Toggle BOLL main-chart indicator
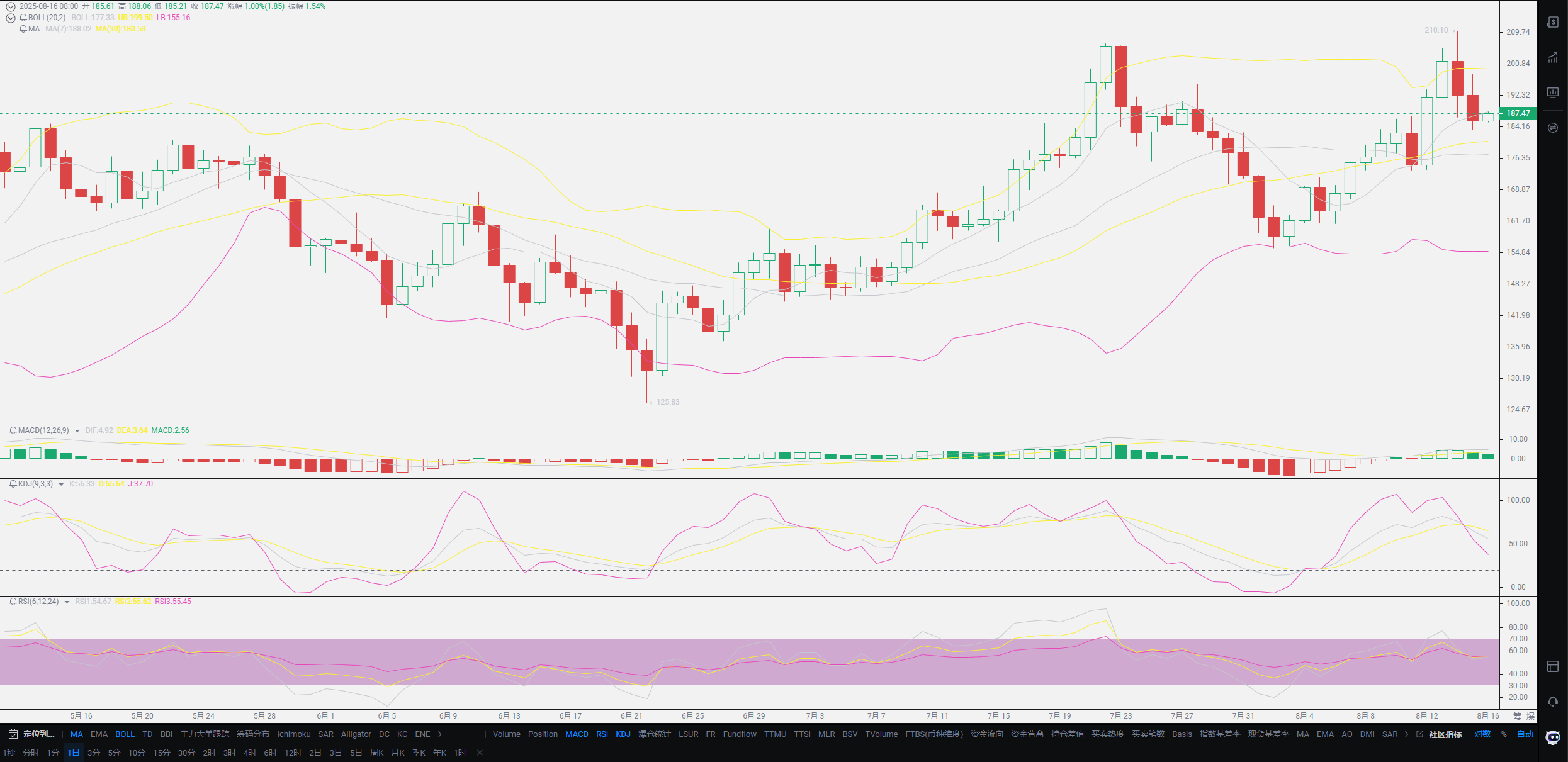This screenshot has height=762, width=1568. click(x=125, y=734)
